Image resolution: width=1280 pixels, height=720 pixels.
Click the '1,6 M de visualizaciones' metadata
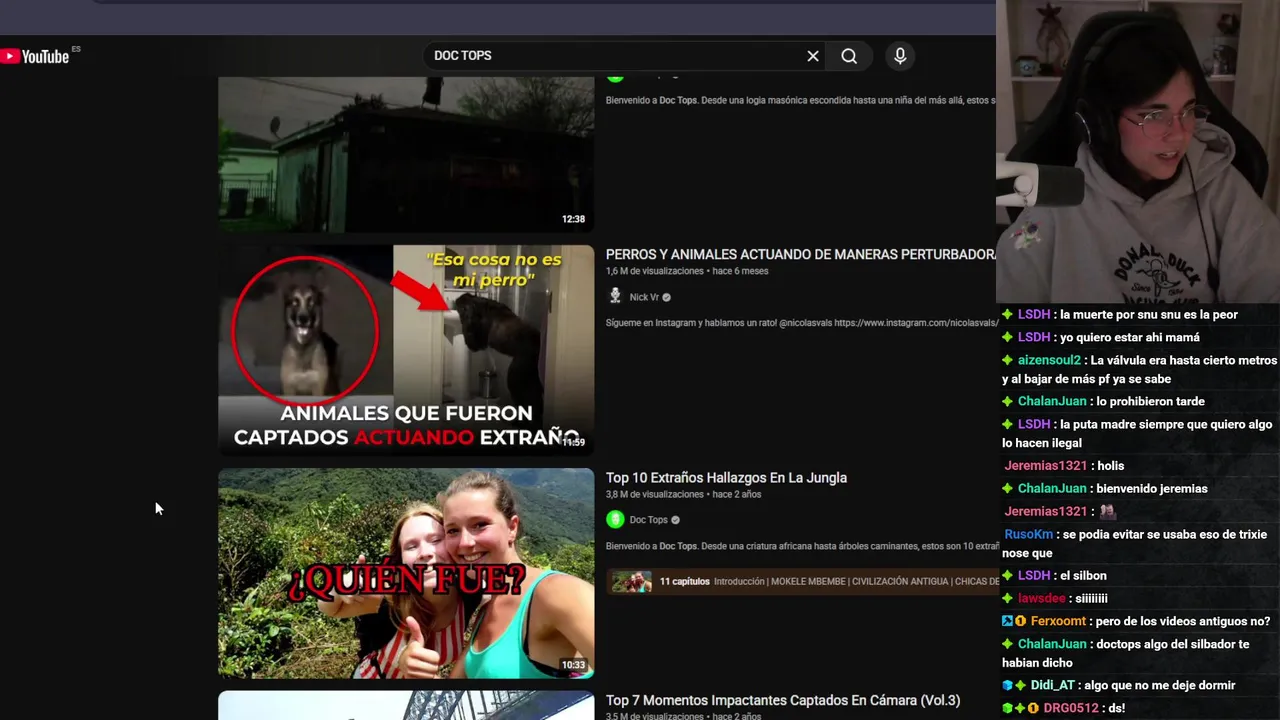pyautogui.click(x=654, y=271)
